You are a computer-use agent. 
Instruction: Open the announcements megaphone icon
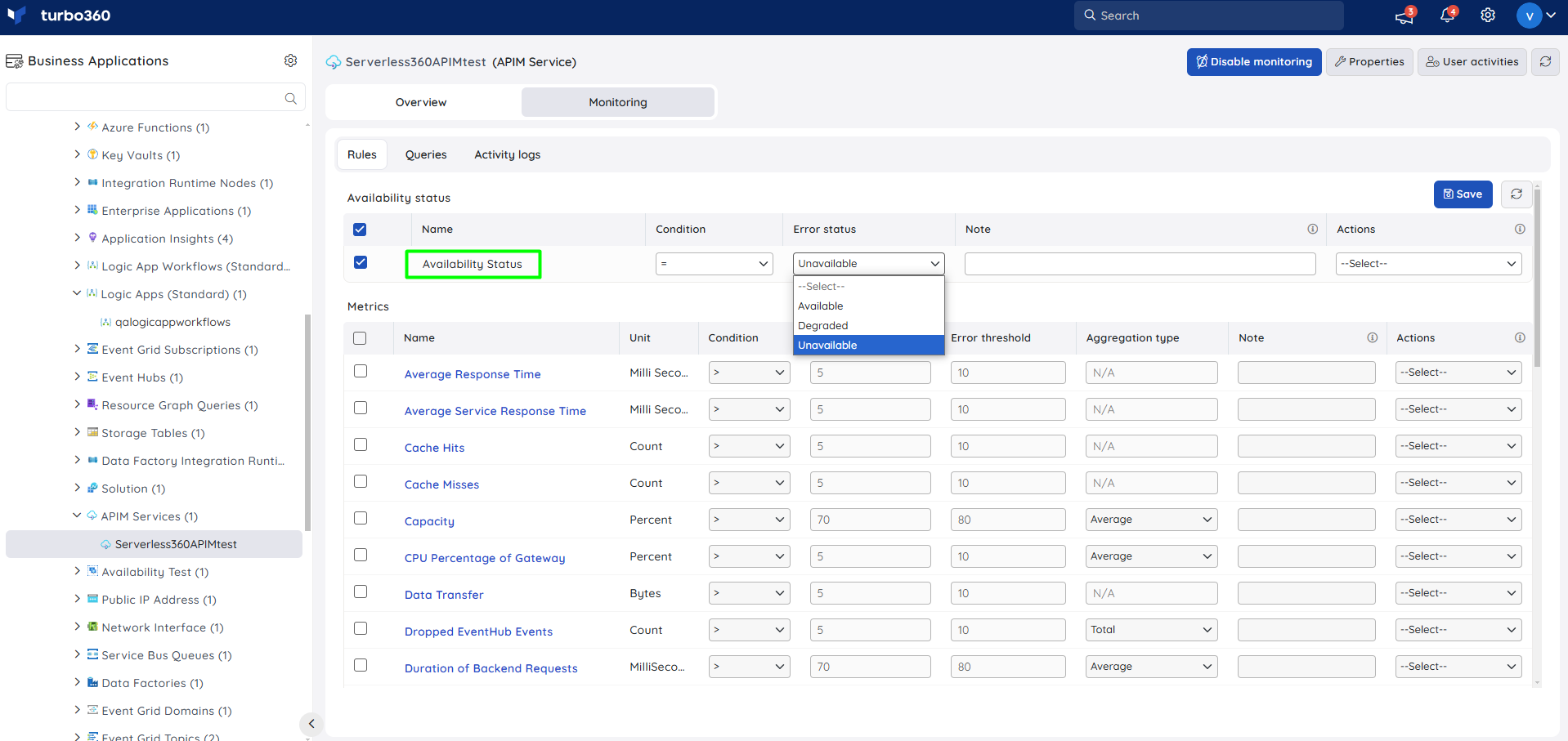(x=1404, y=16)
